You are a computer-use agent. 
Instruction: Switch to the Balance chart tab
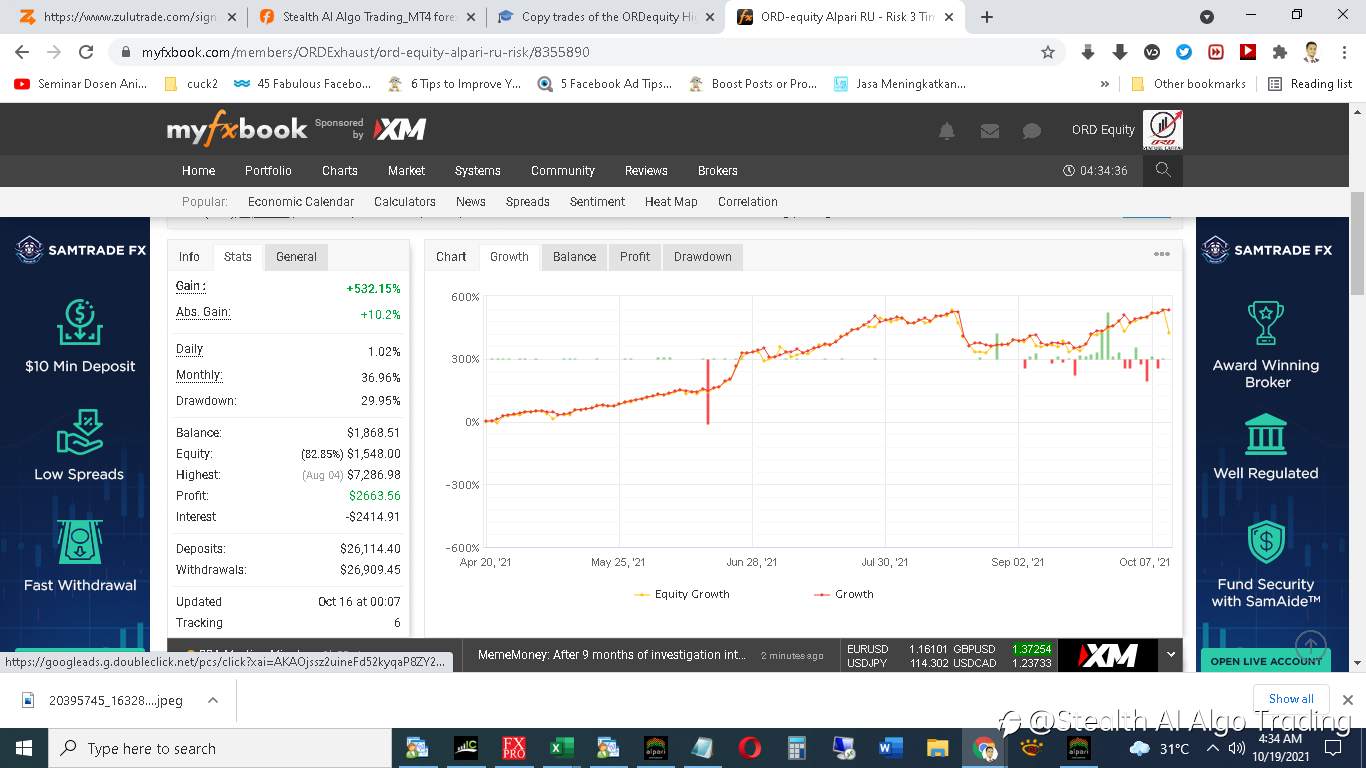point(574,257)
